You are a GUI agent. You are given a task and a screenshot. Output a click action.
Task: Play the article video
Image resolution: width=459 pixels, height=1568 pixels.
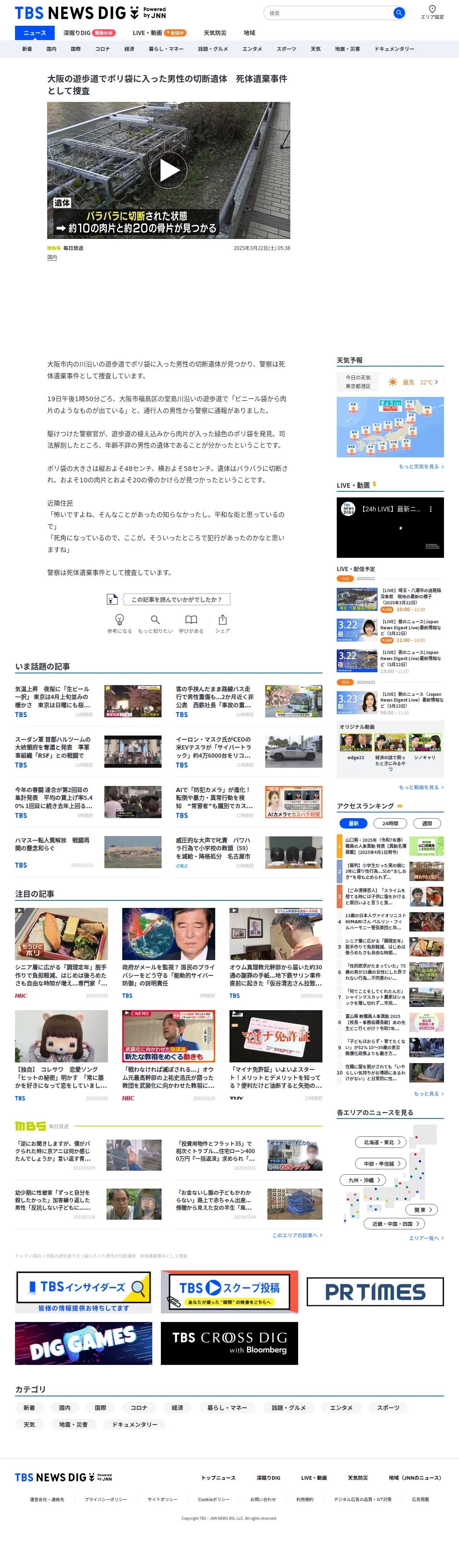(169, 171)
